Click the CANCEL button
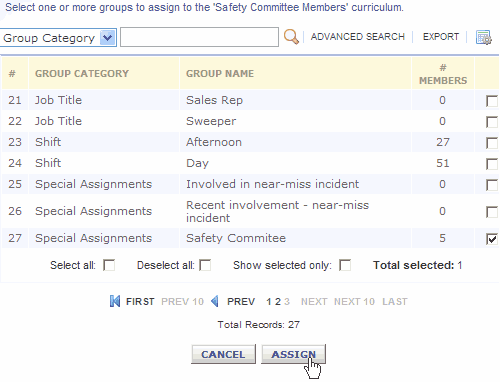 [x=223, y=354]
